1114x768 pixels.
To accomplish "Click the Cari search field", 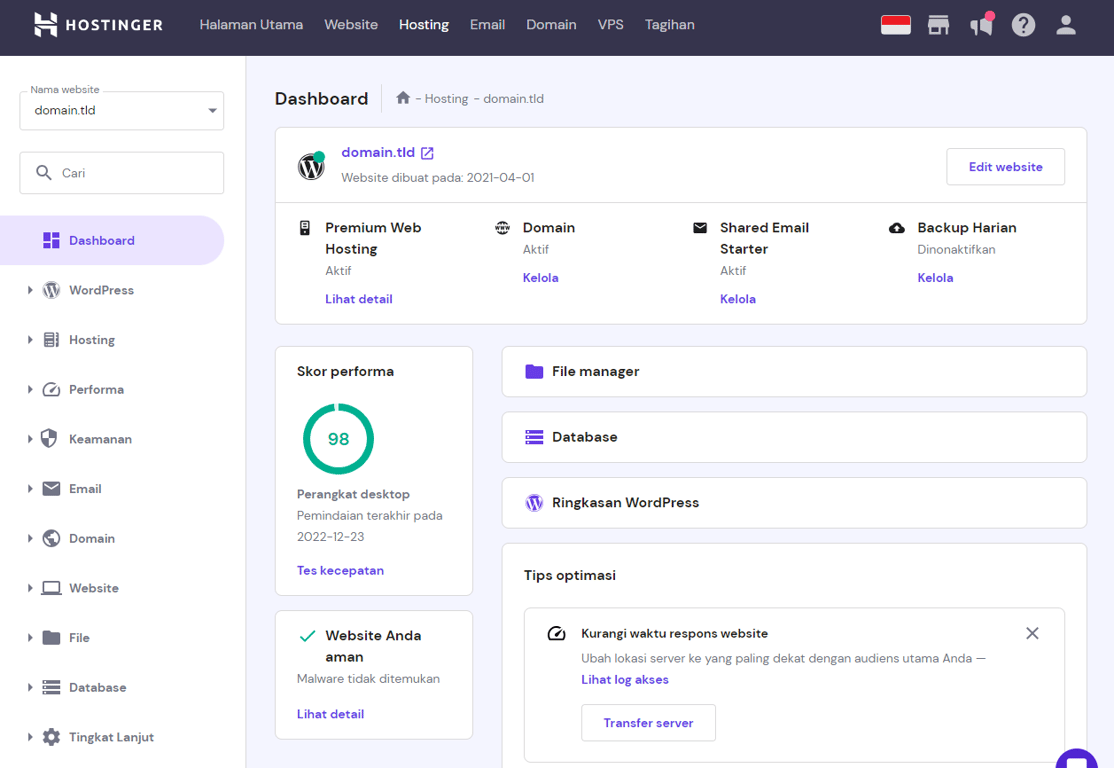I will point(121,173).
